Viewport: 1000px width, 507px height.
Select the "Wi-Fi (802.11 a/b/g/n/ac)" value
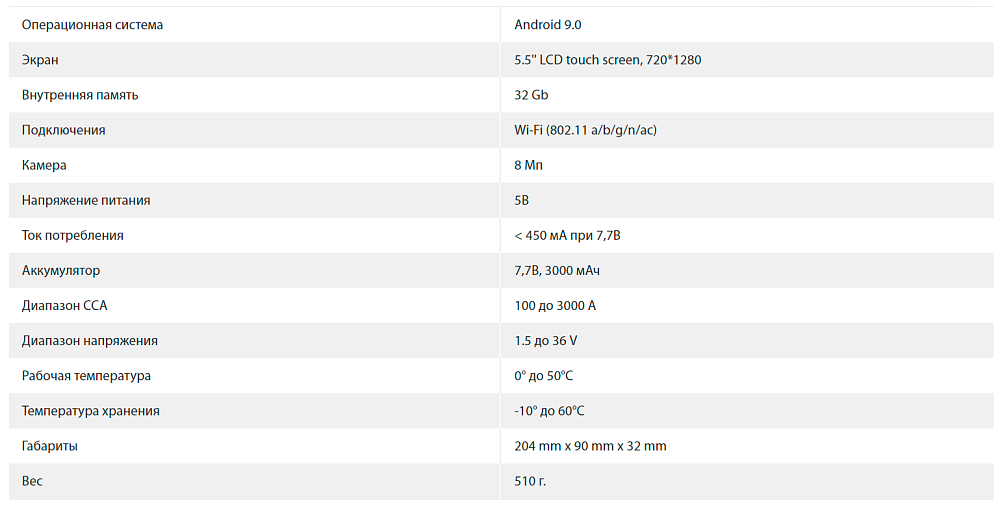tap(585, 130)
